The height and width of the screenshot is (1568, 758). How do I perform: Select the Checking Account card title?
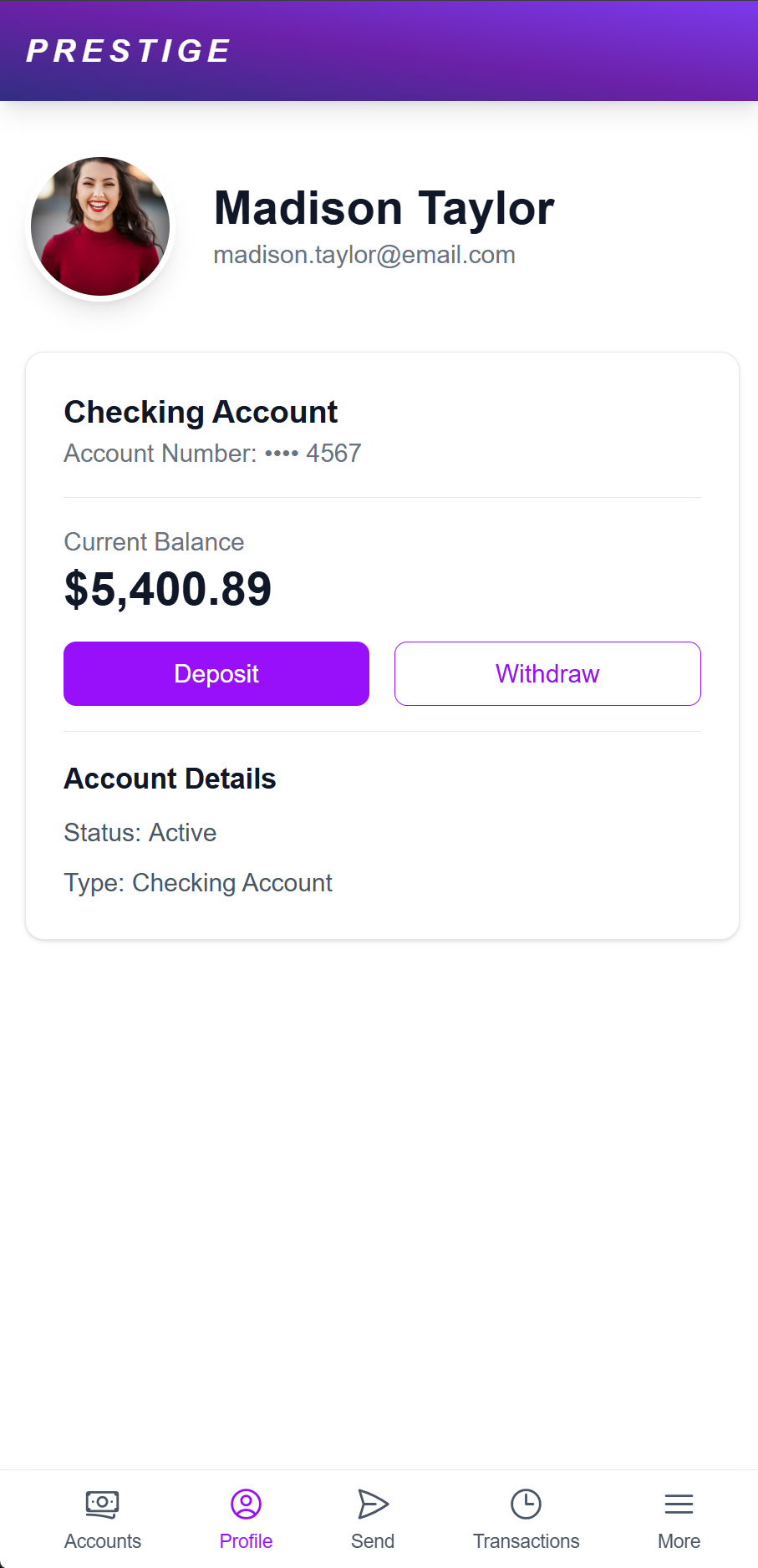coord(201,412)
